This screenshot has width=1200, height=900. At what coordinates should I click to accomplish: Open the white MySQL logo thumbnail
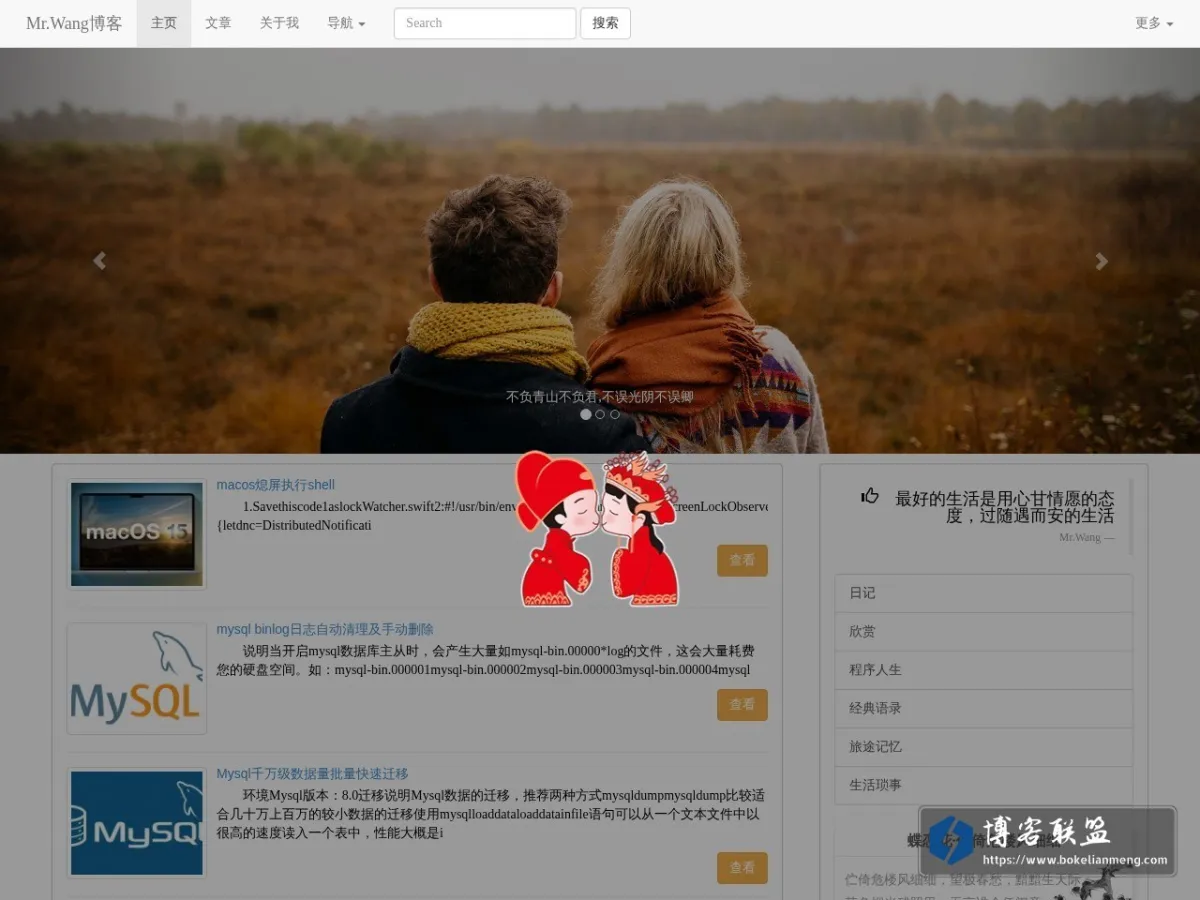click(x=137, y=679)
